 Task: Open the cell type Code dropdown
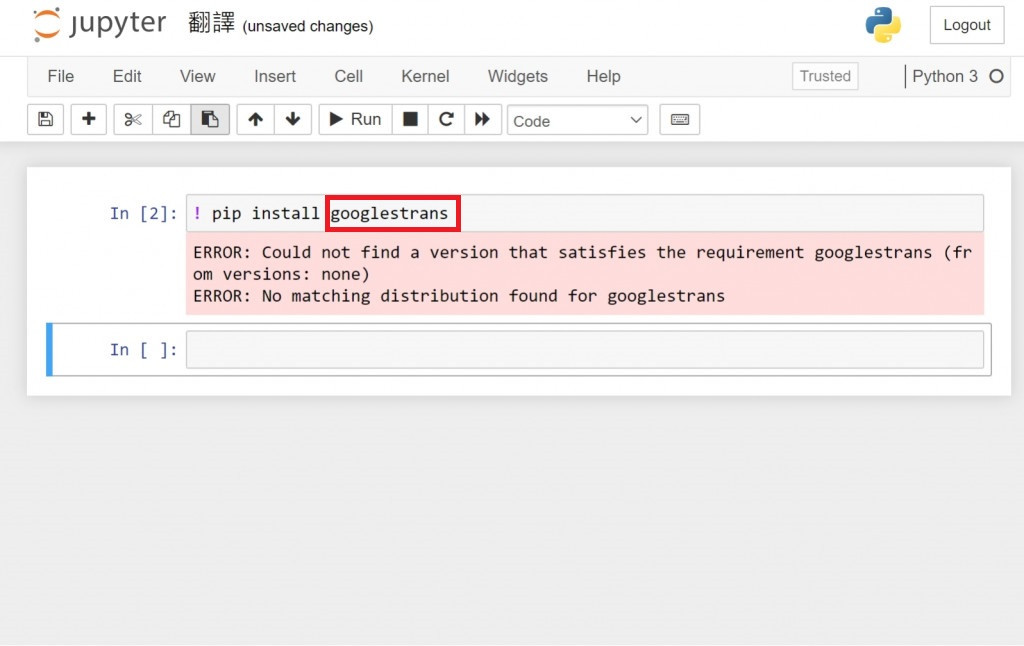tap(577, 120)
